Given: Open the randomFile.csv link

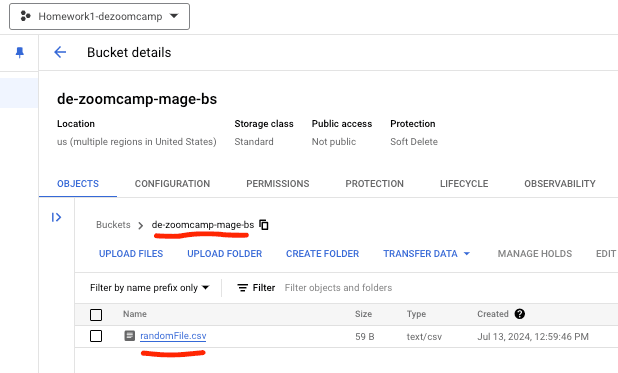Looking at the screenshot, I should click(173, 336).
